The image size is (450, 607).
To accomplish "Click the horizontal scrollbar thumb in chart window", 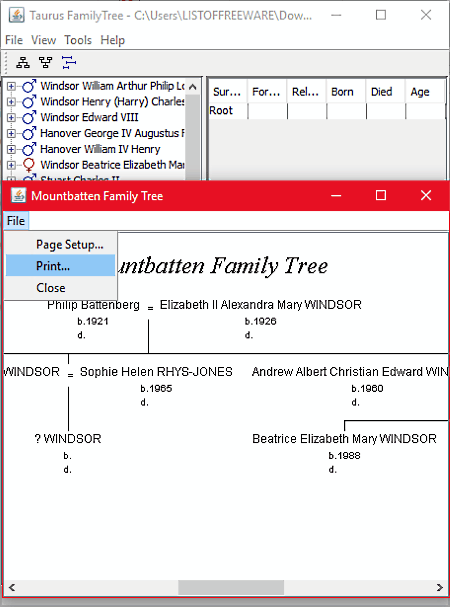I will tap(231, 587).
